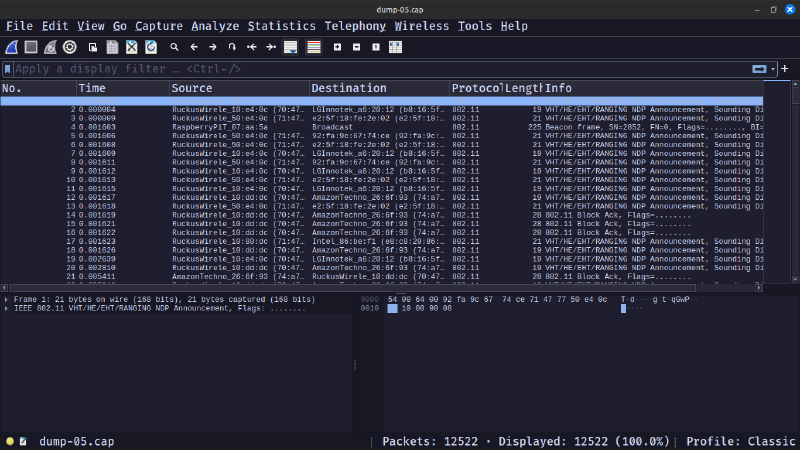Open the Analyze menu

point(215,26)
